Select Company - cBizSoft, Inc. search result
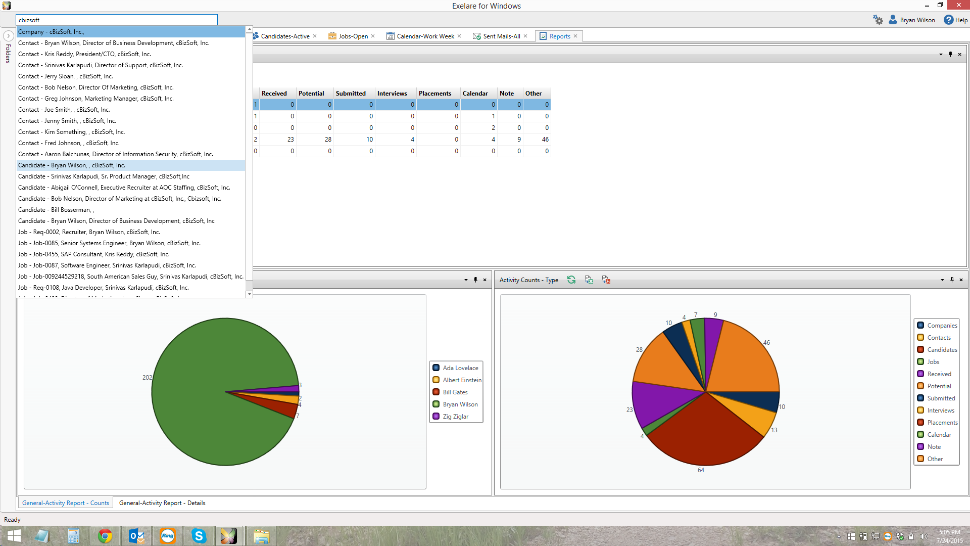Image resolution: width=970 pixels, height=546 pixels. (131, 32)
